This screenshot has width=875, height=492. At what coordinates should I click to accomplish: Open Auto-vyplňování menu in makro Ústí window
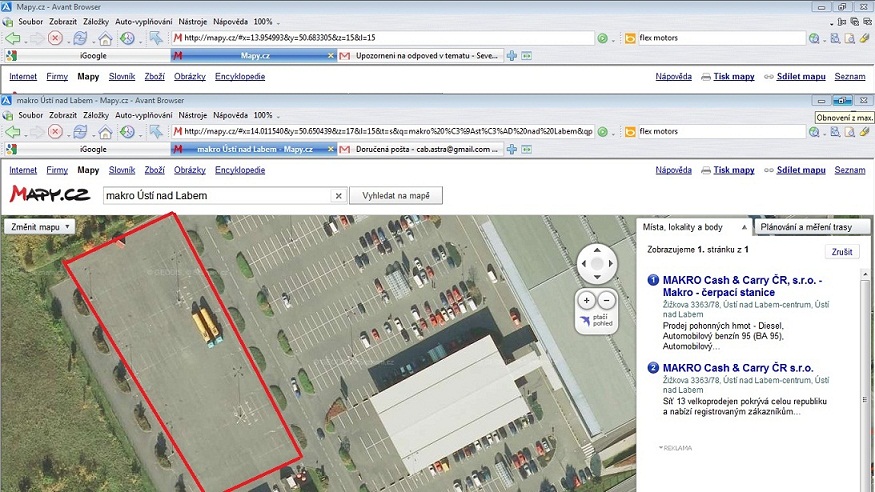click(x=143, y=115)
